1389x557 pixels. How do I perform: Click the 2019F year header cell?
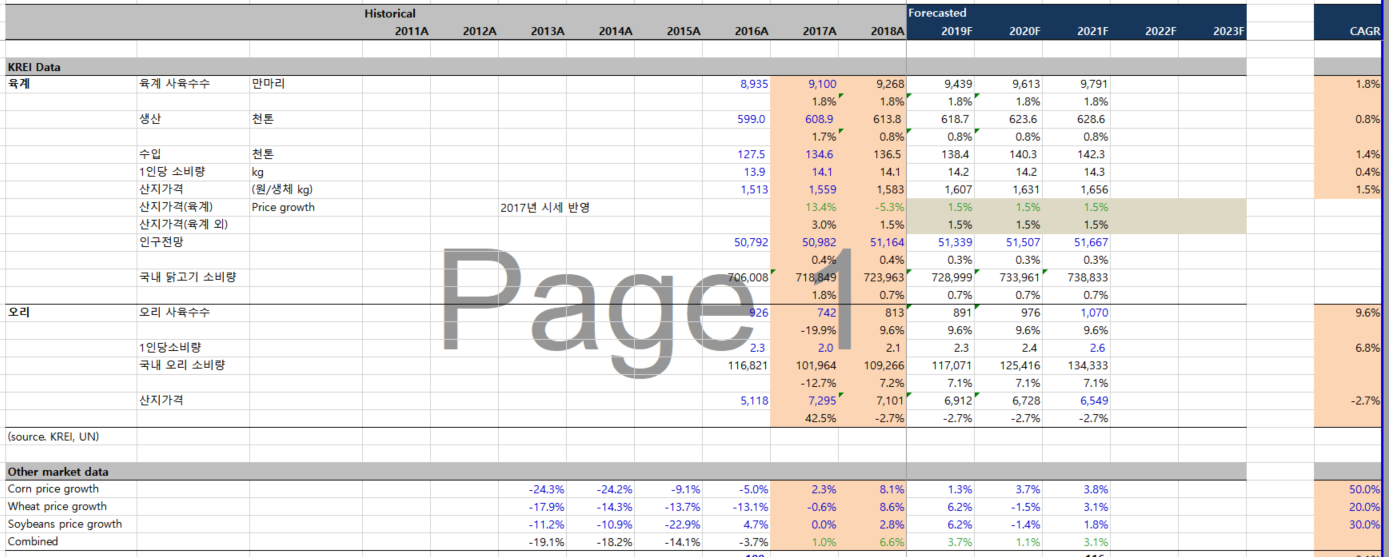tap(956, 31)
